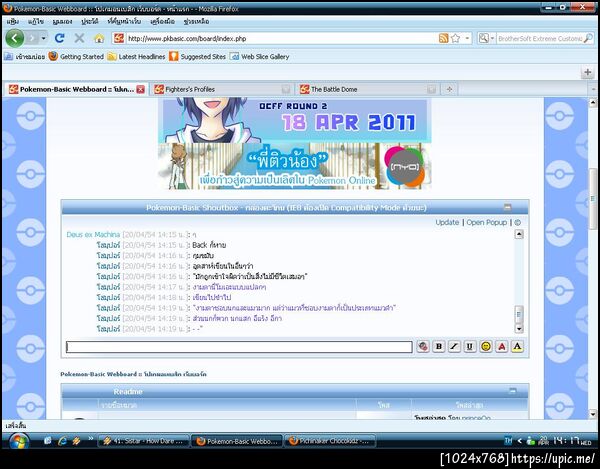600x469 pixels.
Task: Click the Deus ex Machina username
Action: (93, 234)
